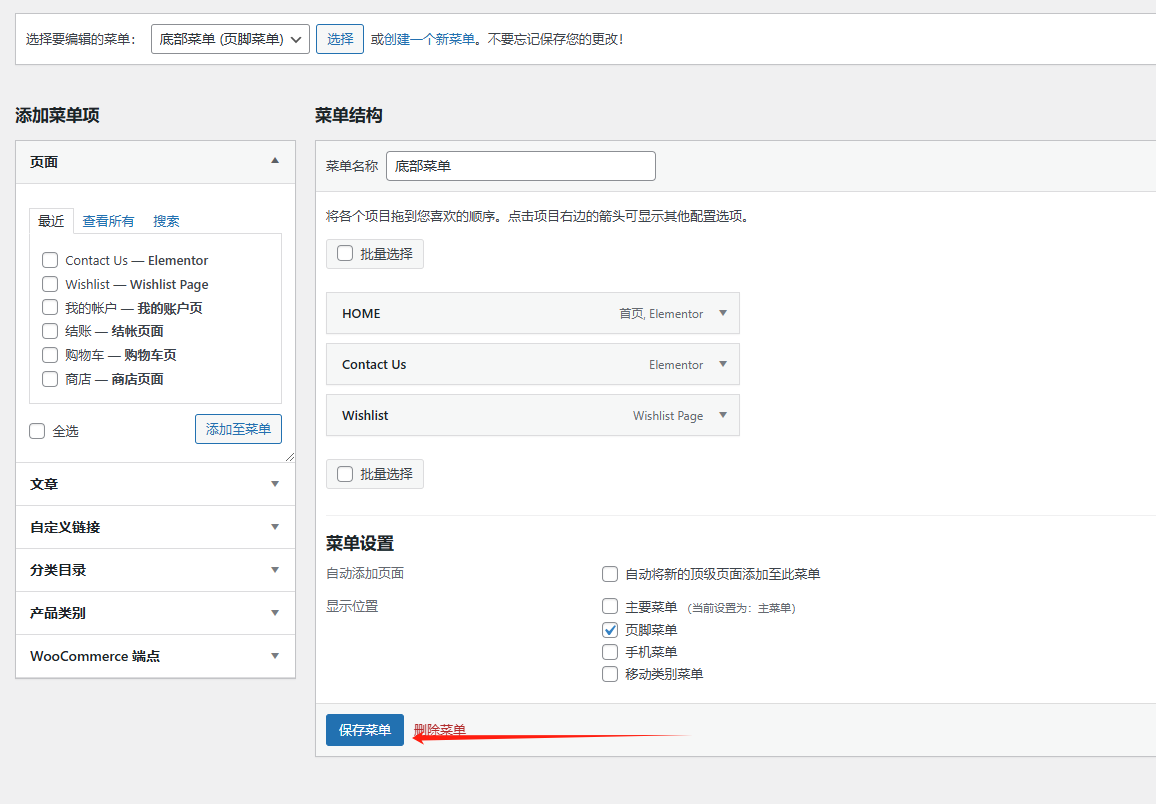Click the 保存菜单 button

pos(364,730)
